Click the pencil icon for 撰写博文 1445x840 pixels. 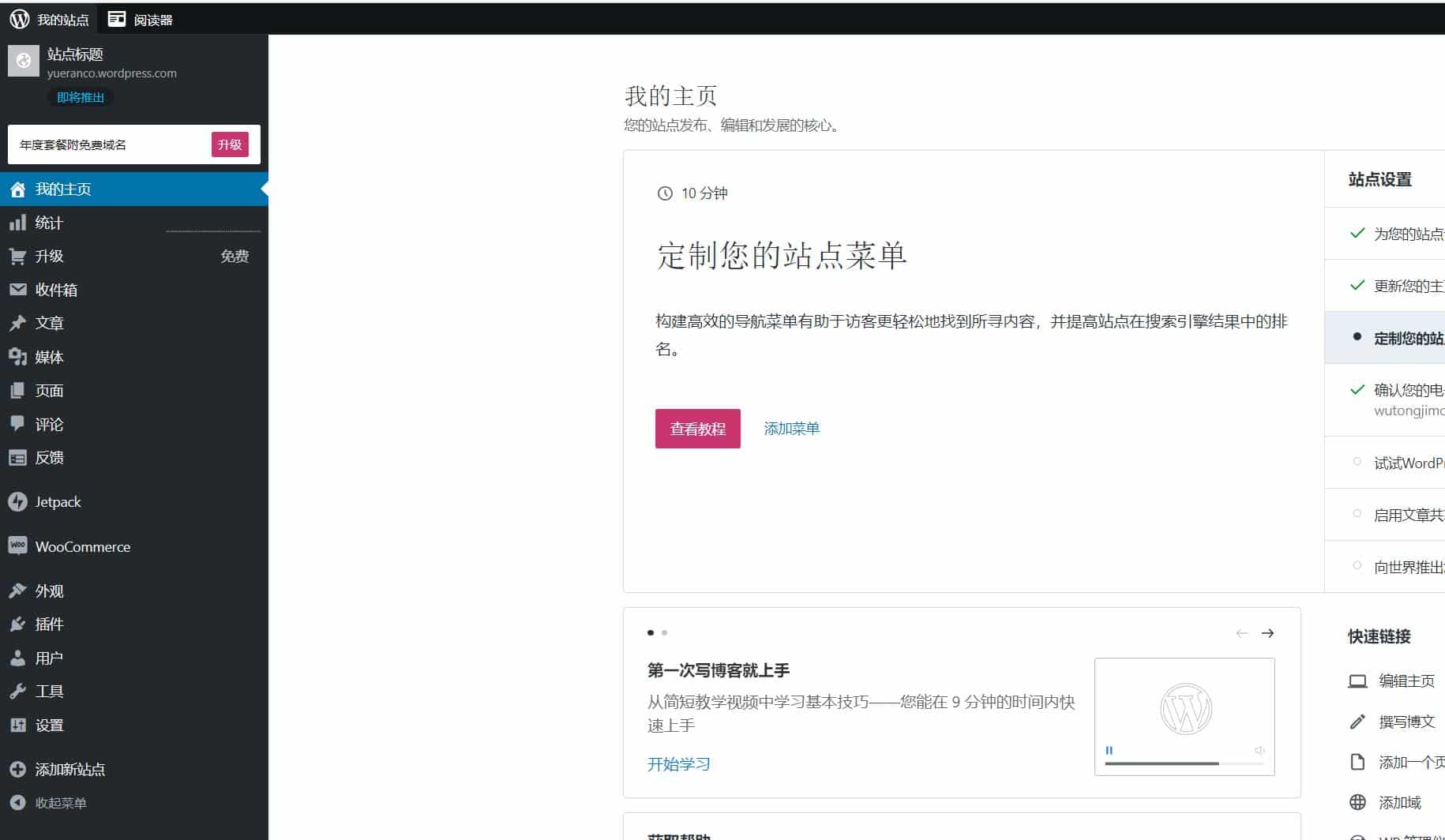click(x=1357, y=722)
